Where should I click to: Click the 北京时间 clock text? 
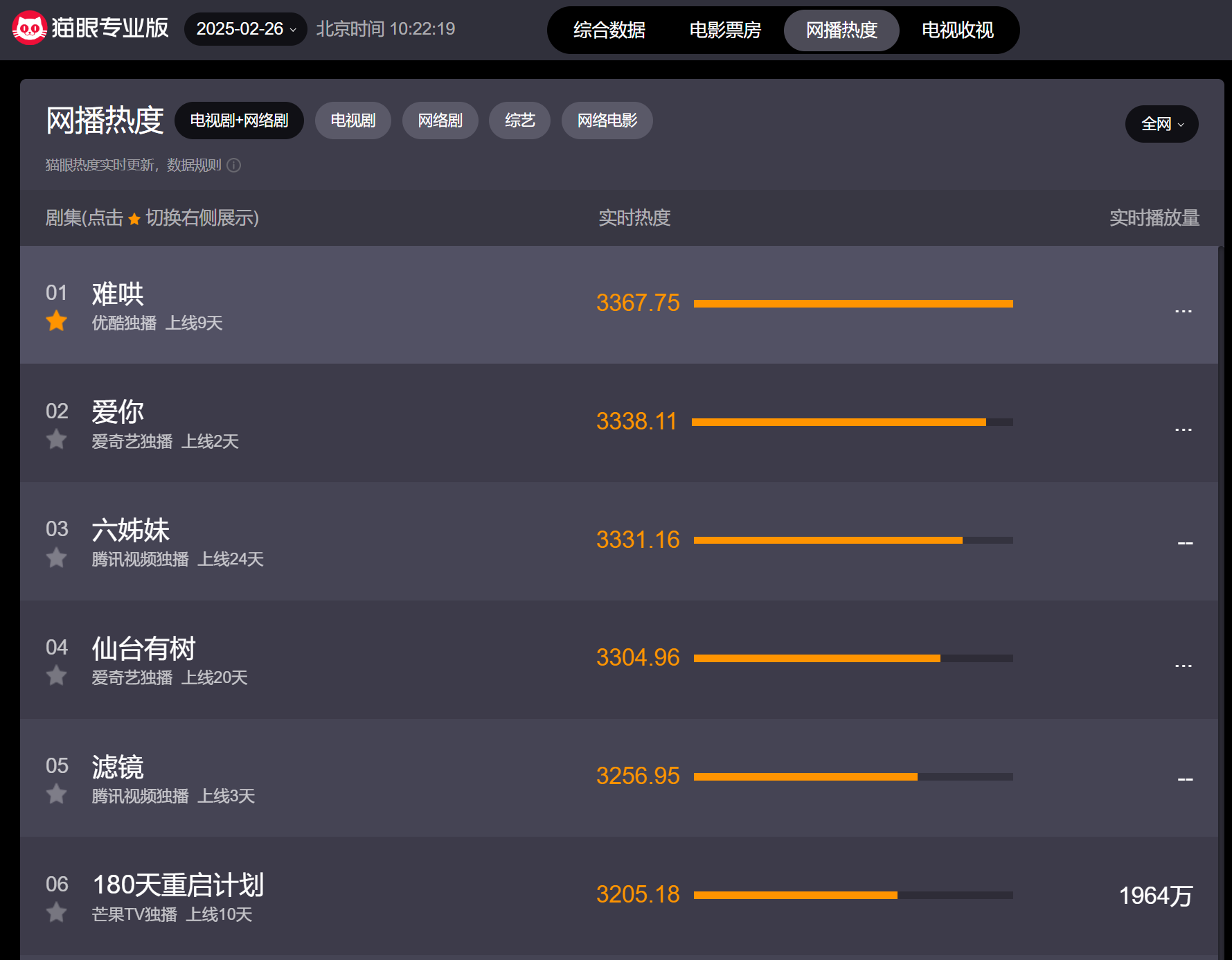point(386,29)
